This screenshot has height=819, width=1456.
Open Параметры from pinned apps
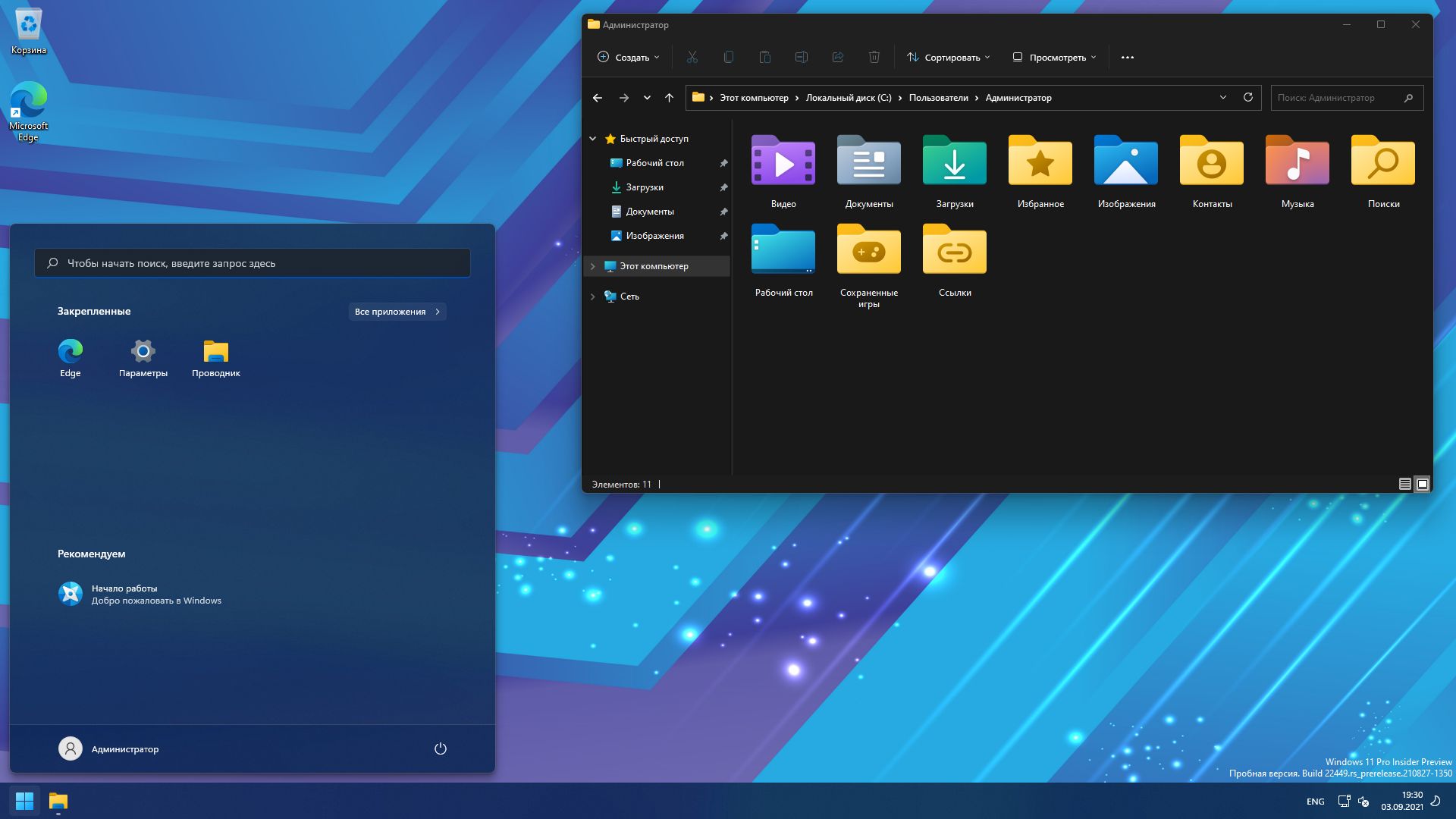click(x=143, y=358)
